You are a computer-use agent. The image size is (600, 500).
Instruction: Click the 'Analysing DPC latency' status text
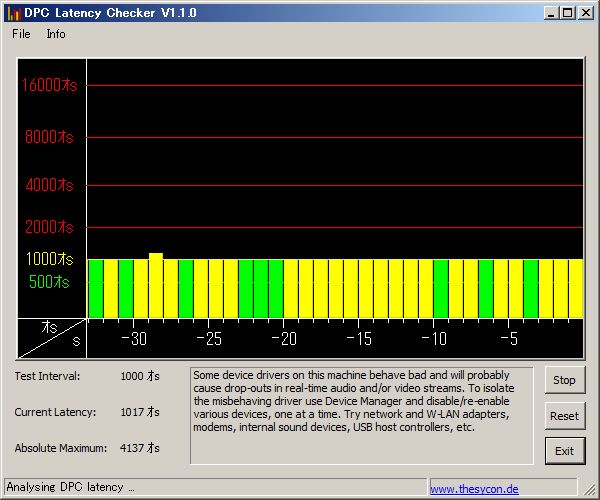(70, 487)
